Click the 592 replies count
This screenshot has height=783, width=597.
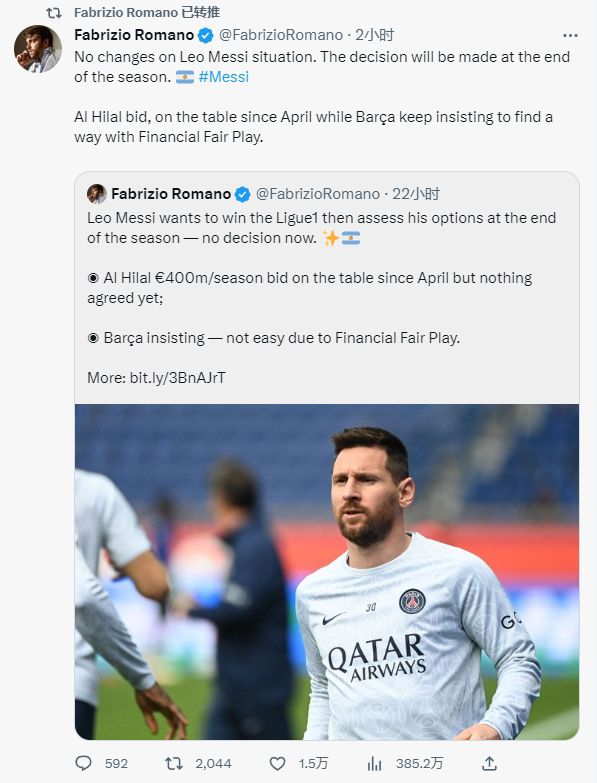[x=116, y=764]
